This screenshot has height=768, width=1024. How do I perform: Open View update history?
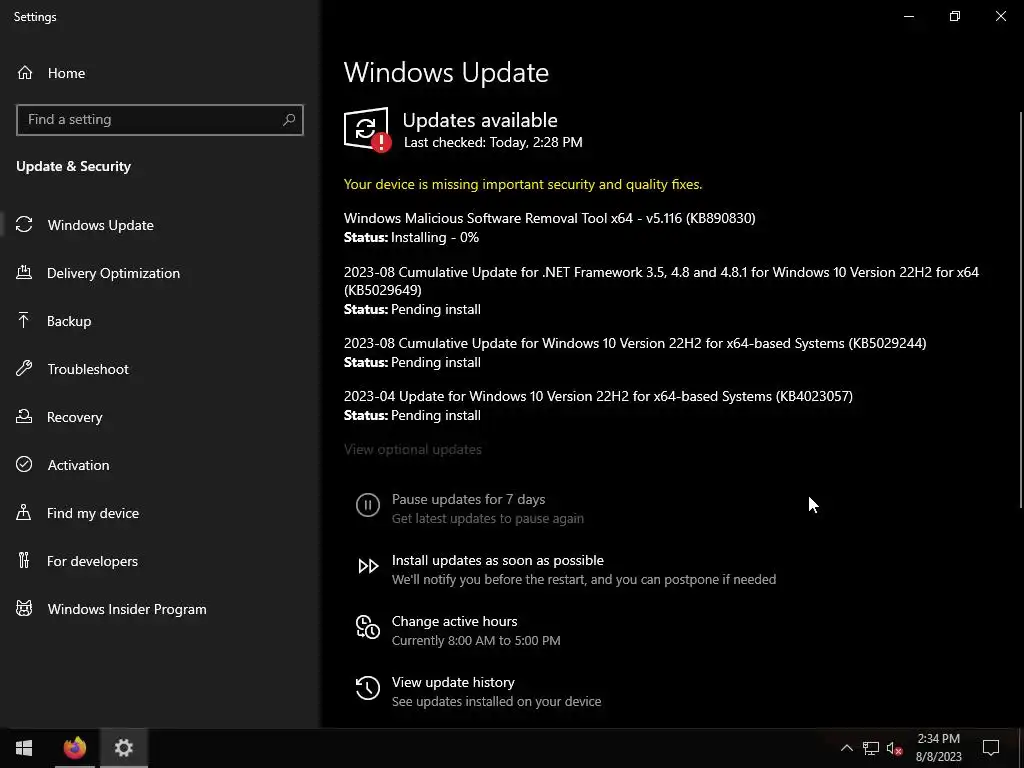click(453, 682)
